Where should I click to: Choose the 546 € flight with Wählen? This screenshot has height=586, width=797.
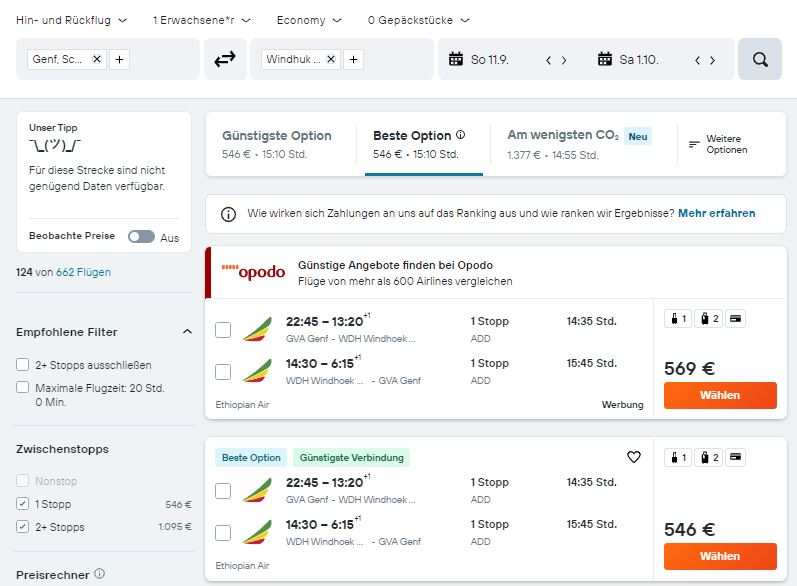click(720, 556)
